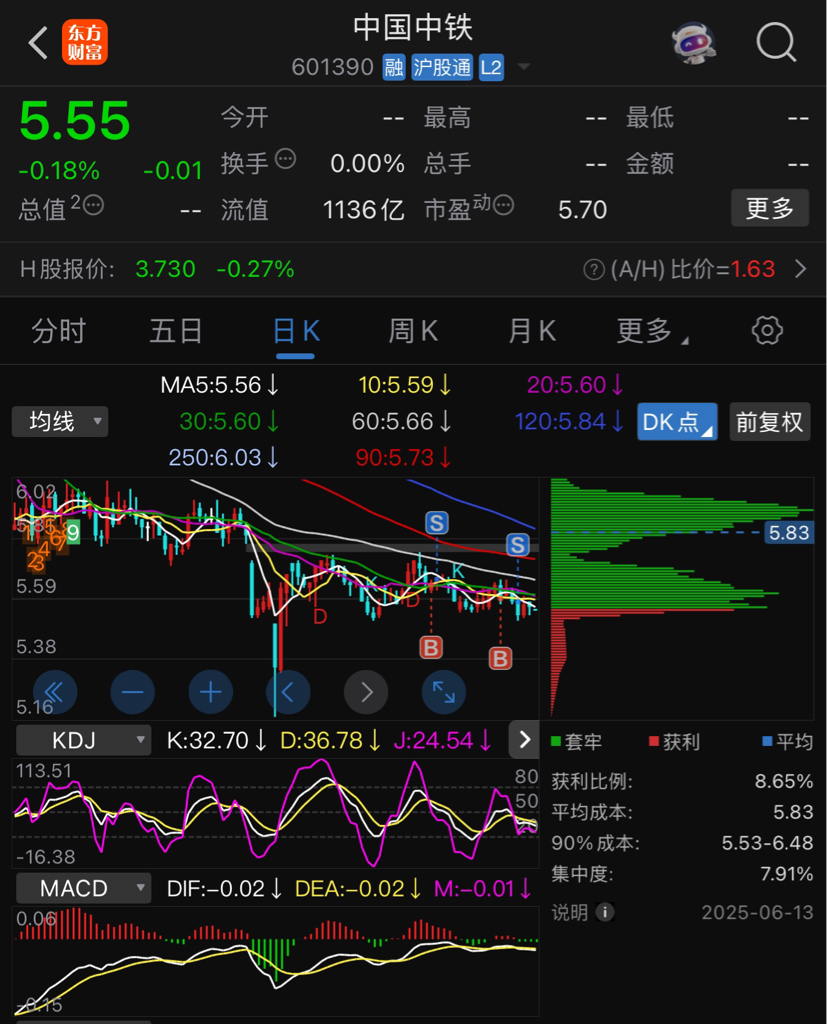827x1024 pixels.
Task: Tap the 融 margin tag
Action: (x=394, y=67)
